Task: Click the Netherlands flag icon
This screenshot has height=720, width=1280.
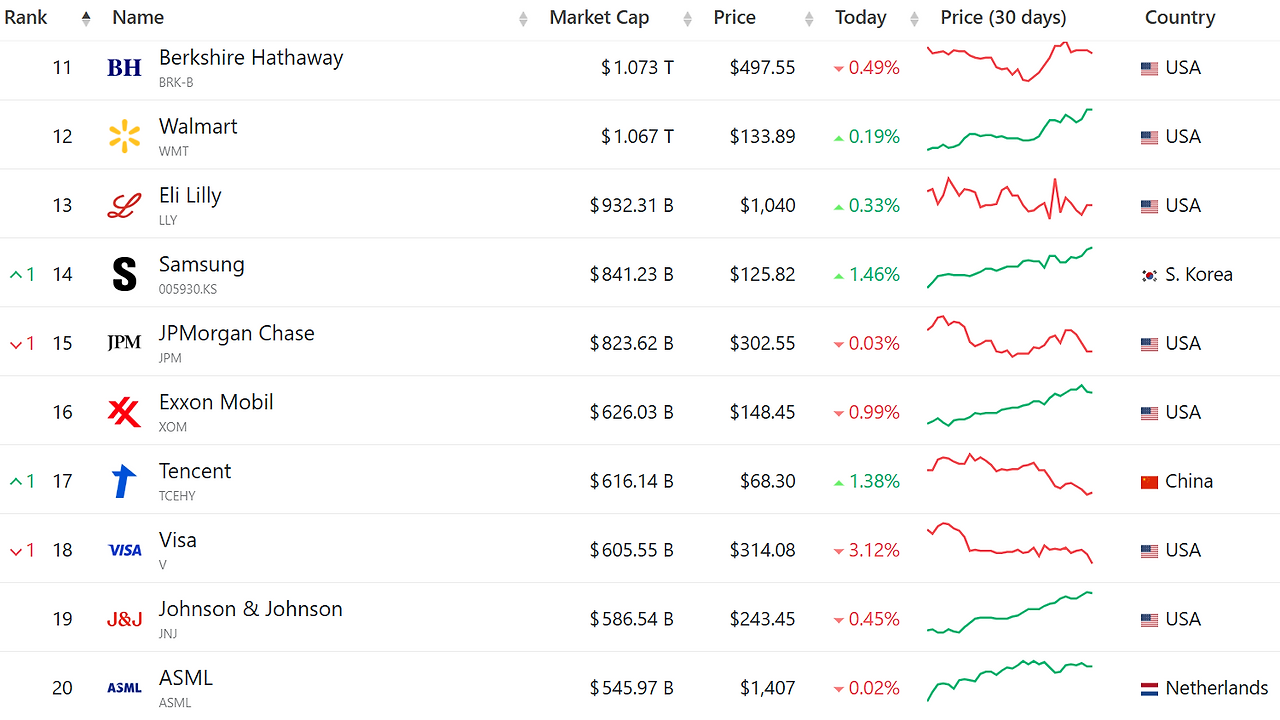Action: click(x=1149, y=689)
